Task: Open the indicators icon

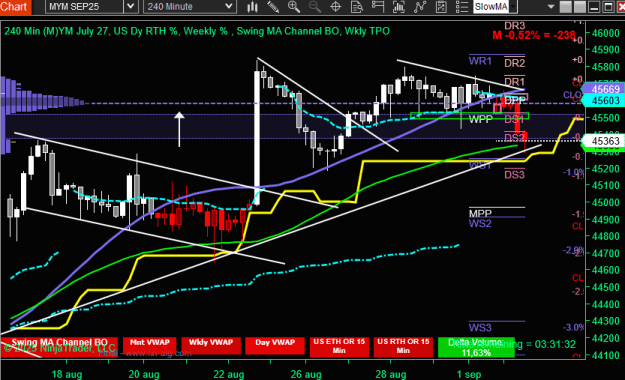Action: (420, 6)
